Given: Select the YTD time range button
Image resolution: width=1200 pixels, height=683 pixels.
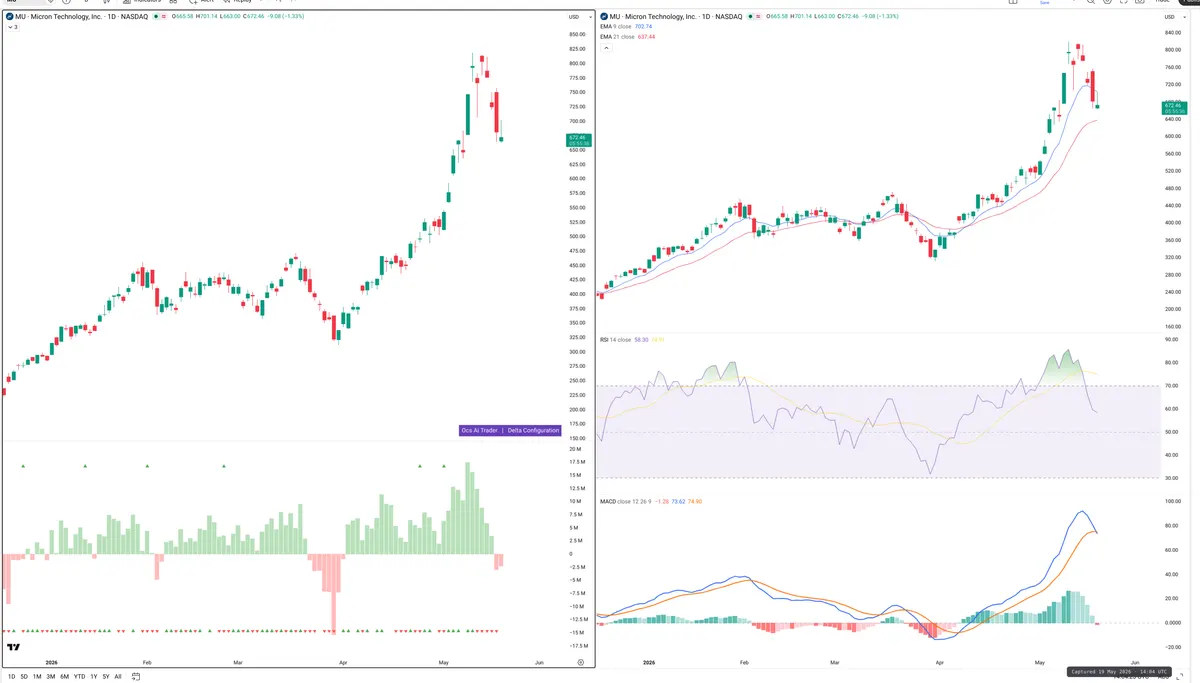Looking at the screenshot, I should pos(79,676).
